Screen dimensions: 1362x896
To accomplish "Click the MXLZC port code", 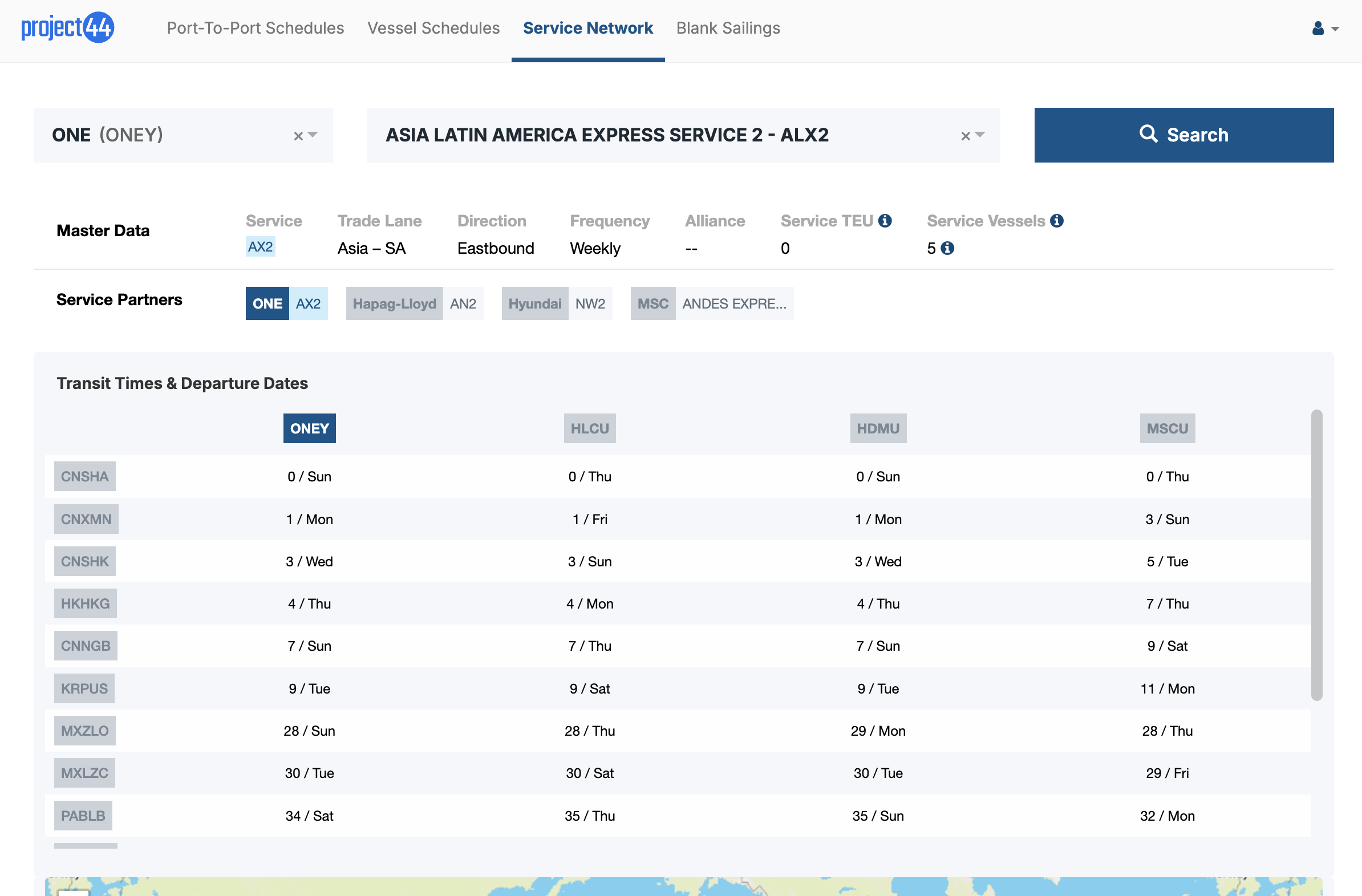I will click(84, 773).
